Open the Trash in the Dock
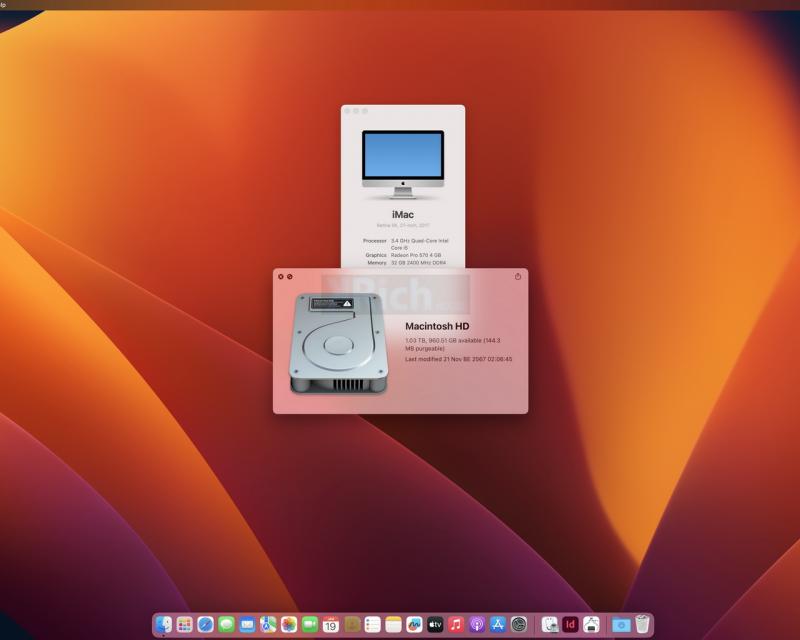This screenshot has width=800, height=640. coord(642,624)
